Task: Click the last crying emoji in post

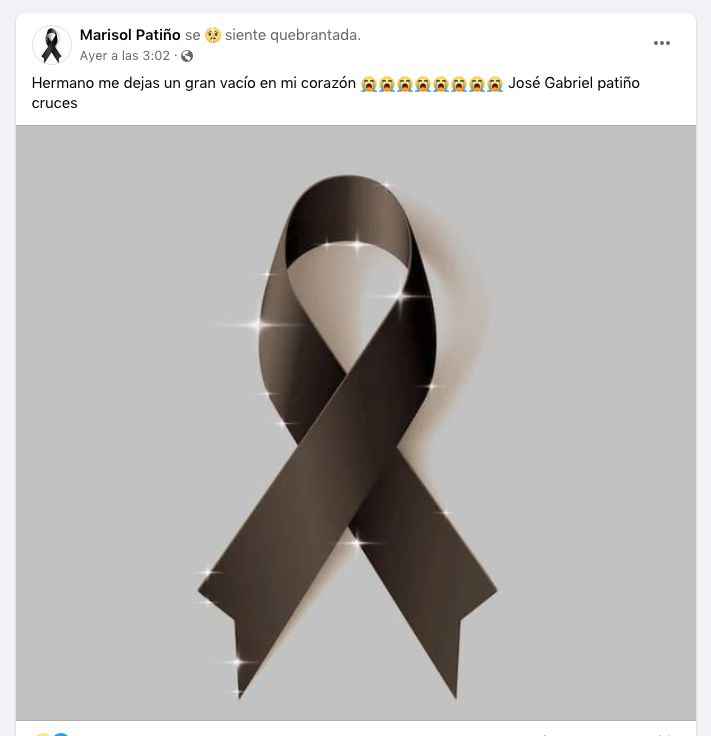Action: [x=495, y=84]
